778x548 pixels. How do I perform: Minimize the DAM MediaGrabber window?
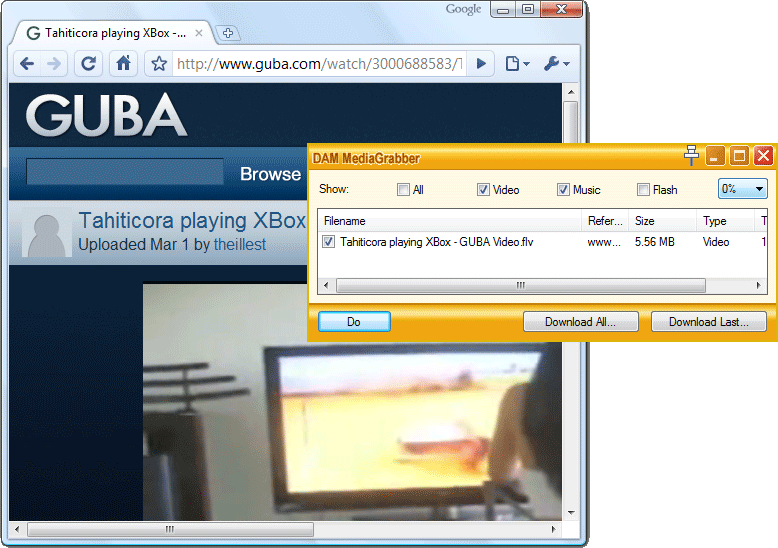(715, 156)
